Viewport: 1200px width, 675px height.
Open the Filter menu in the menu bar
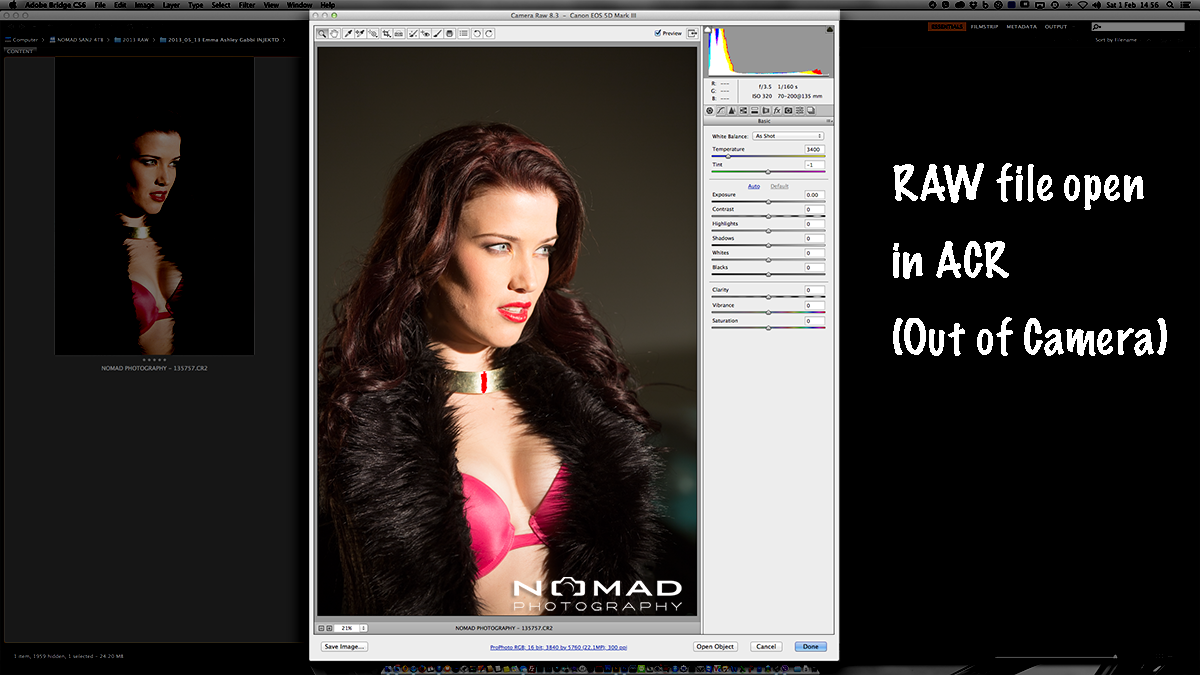[247, 5]
